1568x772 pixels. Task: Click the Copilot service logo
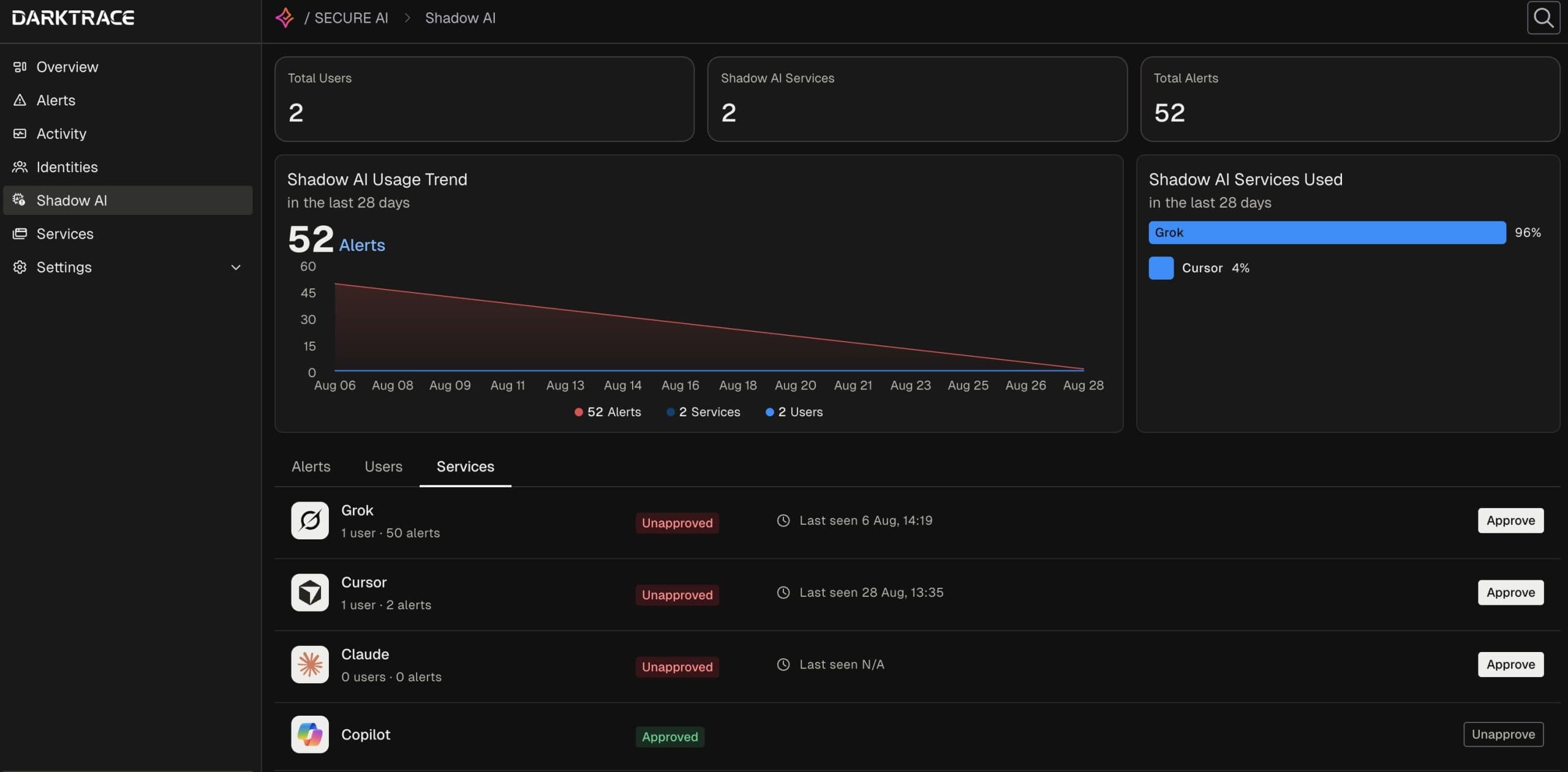(310, 735)
